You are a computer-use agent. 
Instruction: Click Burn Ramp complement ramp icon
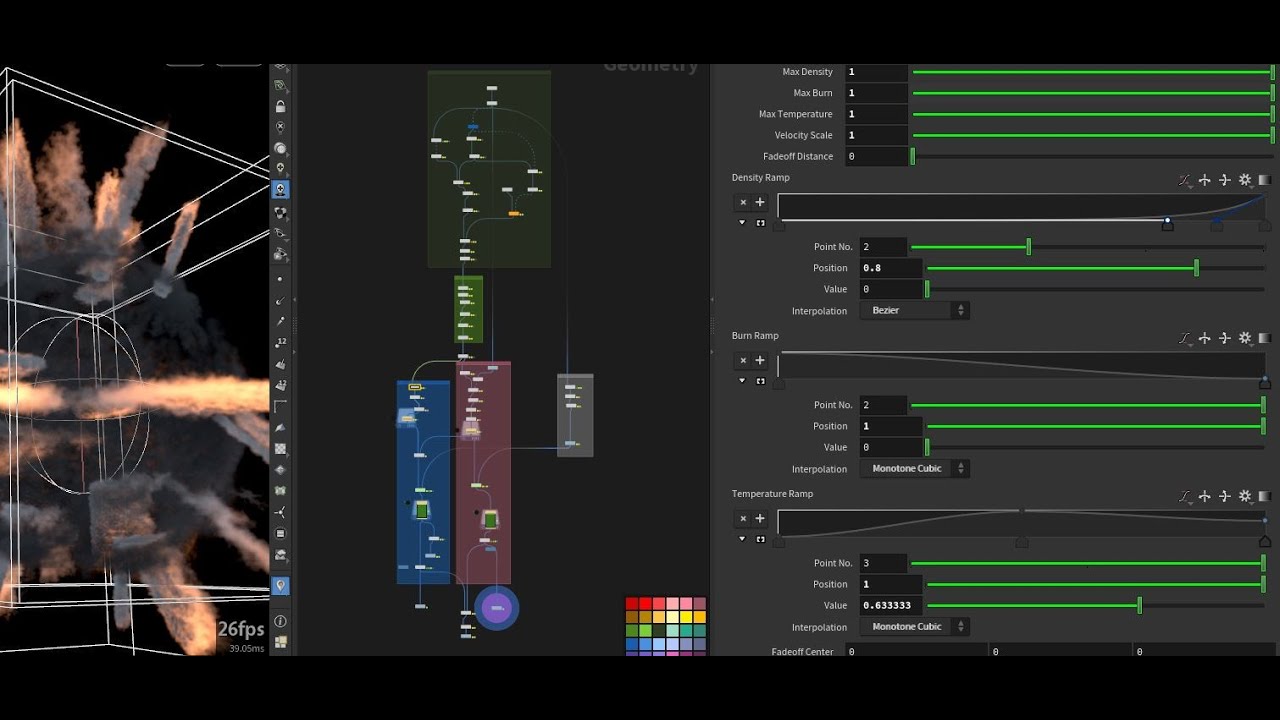(x=1225, y=338)
